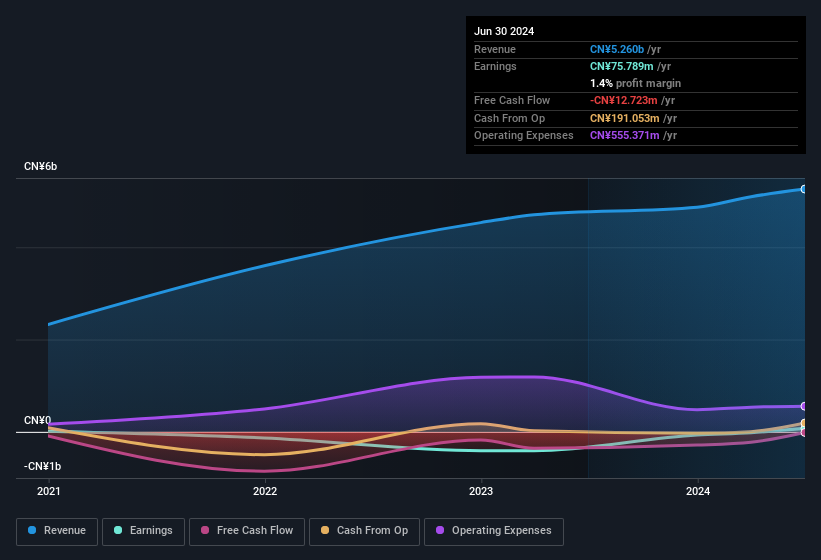Viewport: 821px width, 560px height.
Task: Click the Free Cash Flow end data point
Action: point(804,433)
